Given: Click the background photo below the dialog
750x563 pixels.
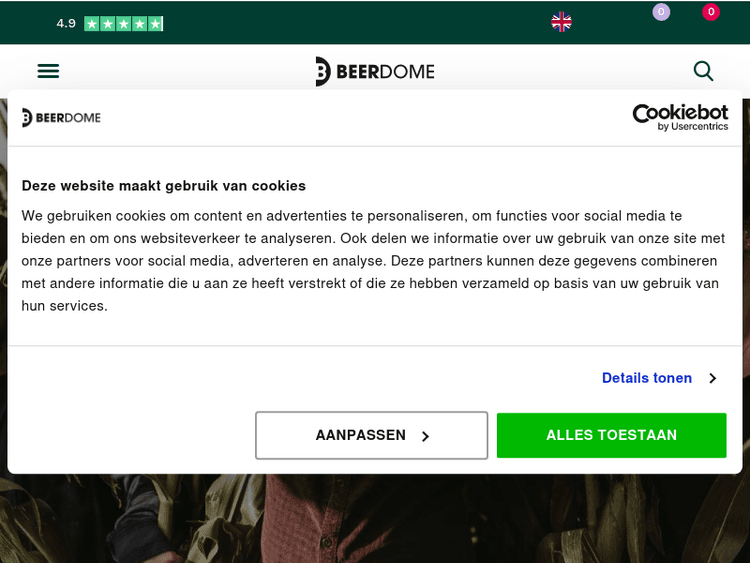Looking at the screenshot, I should [x=375, y=520].
